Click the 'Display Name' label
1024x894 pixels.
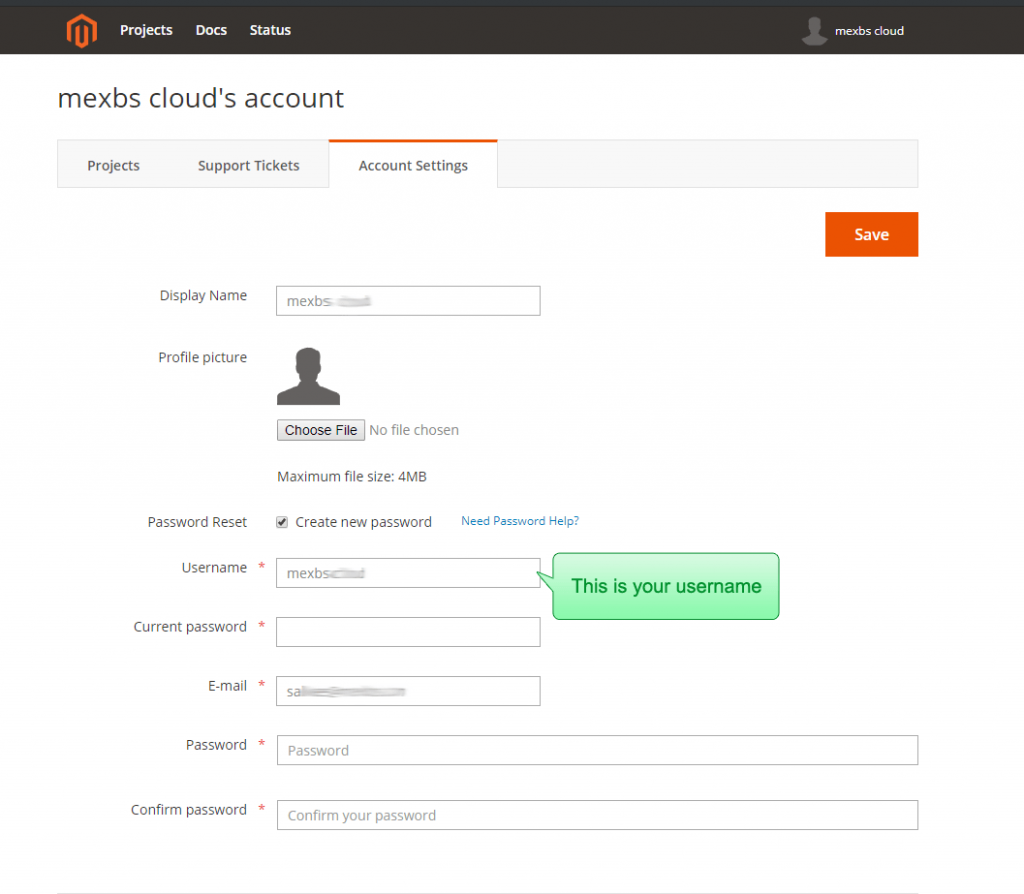[x=203, y=296]
